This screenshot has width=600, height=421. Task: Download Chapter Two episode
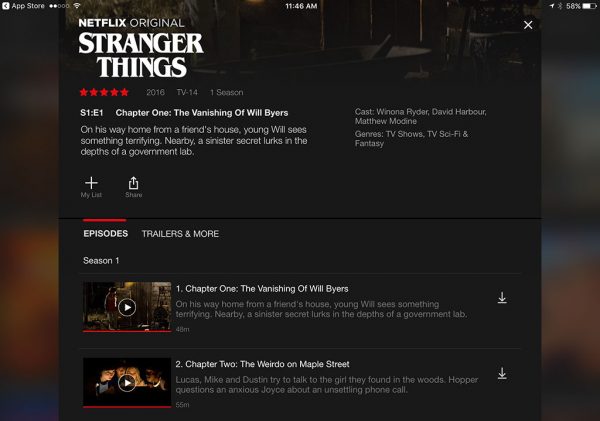click(502, 373)
